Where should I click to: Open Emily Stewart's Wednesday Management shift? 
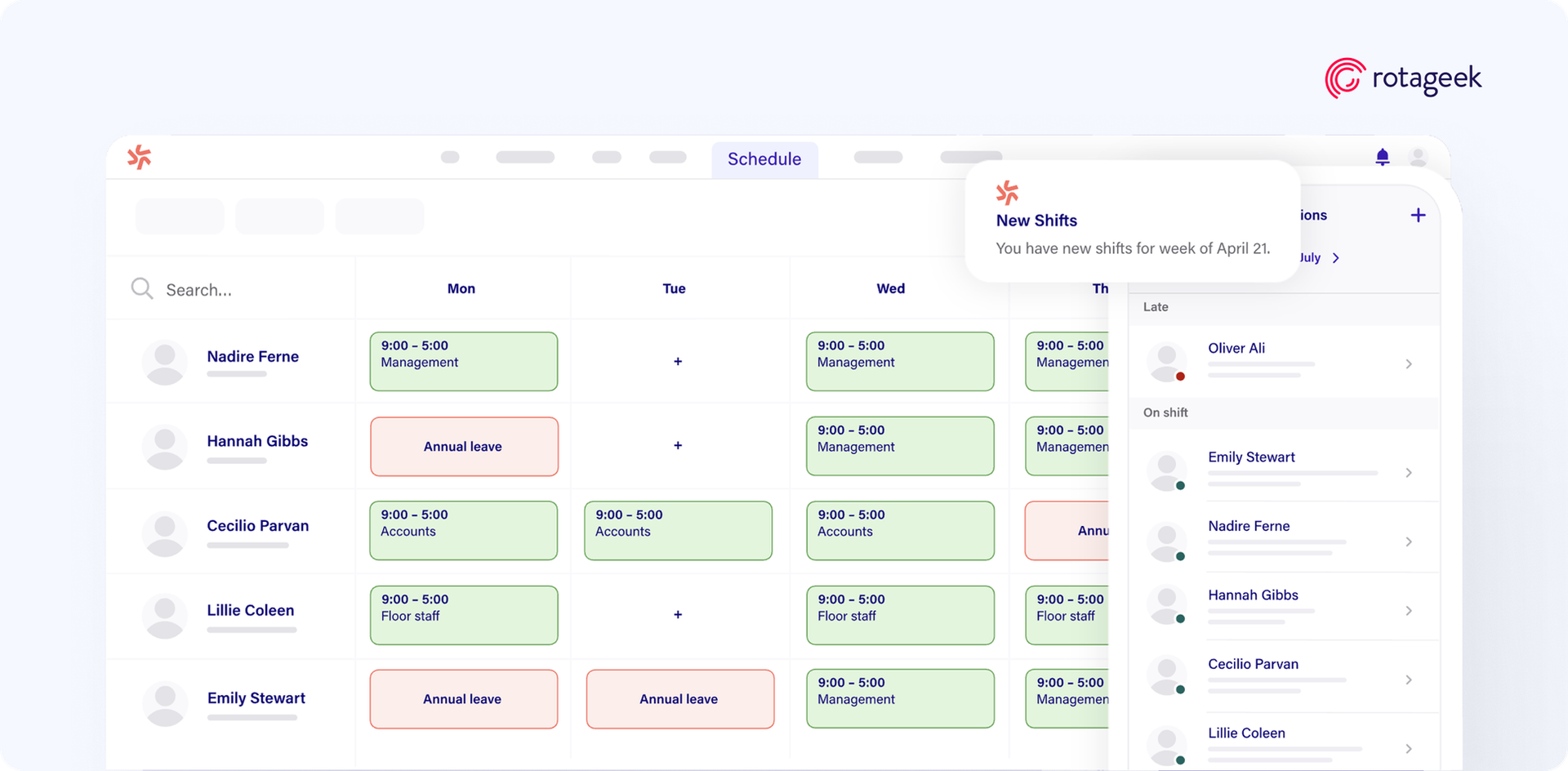click(900, 699)
